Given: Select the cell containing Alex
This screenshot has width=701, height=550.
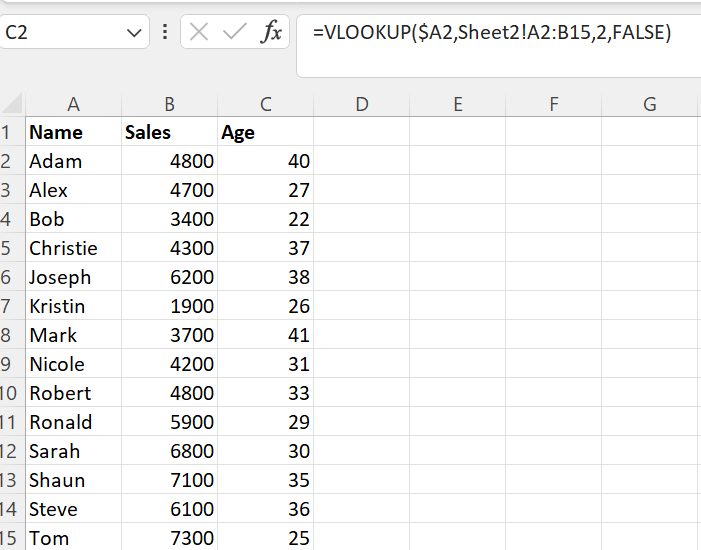Looking at the screenshot, I should tap(73, 190).
